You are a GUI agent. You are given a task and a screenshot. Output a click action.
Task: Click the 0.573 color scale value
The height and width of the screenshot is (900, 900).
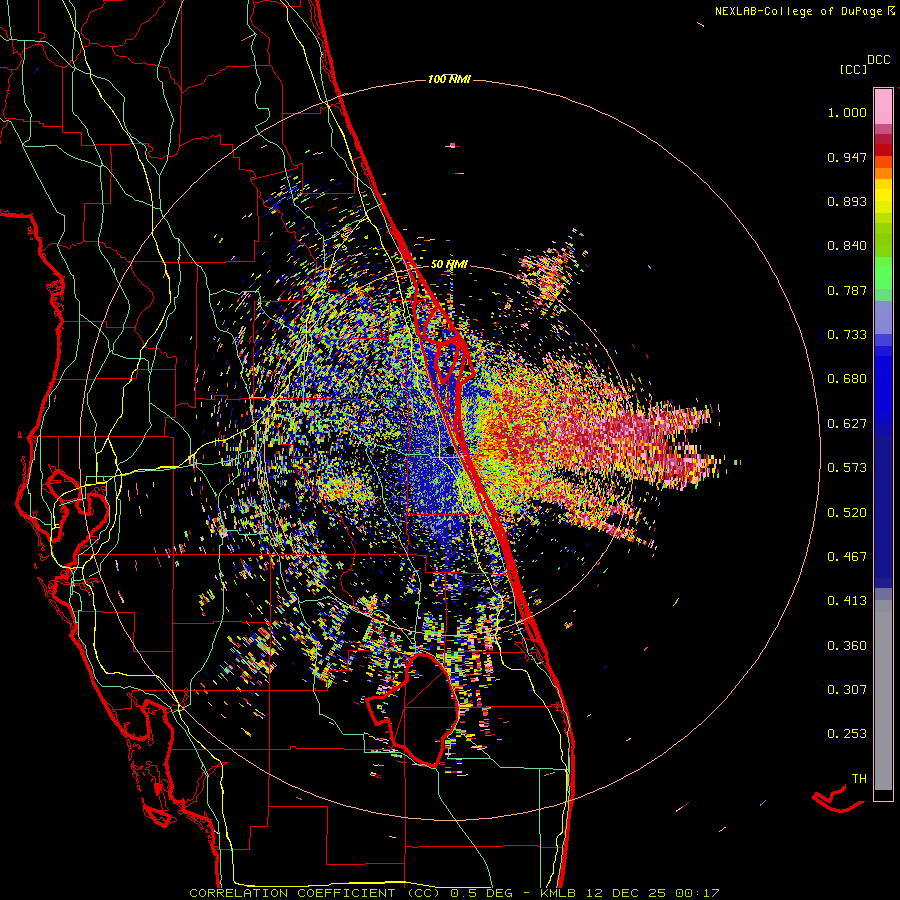(847, 468)
